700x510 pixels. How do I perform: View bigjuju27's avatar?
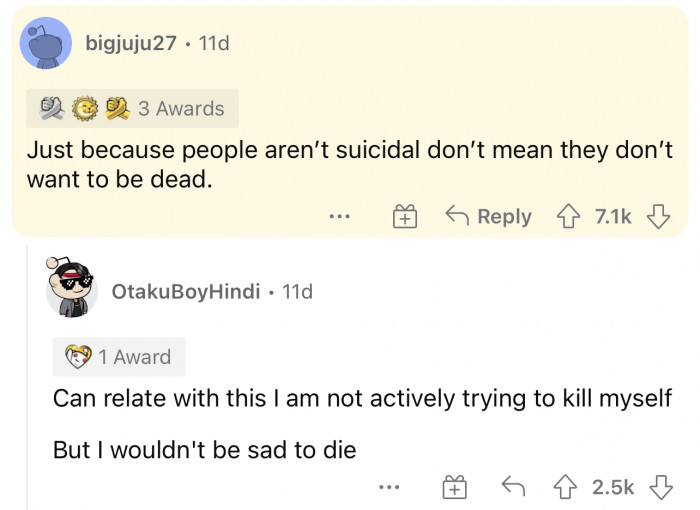coord(46,43)
